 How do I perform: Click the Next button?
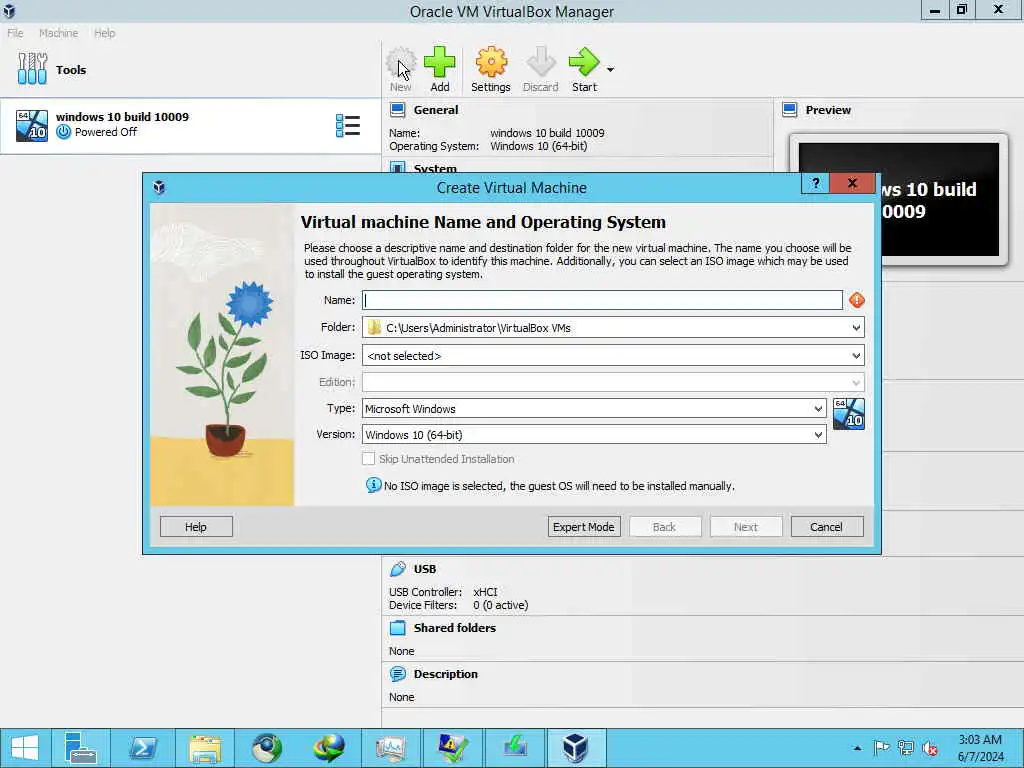click(x=746, y=527)
